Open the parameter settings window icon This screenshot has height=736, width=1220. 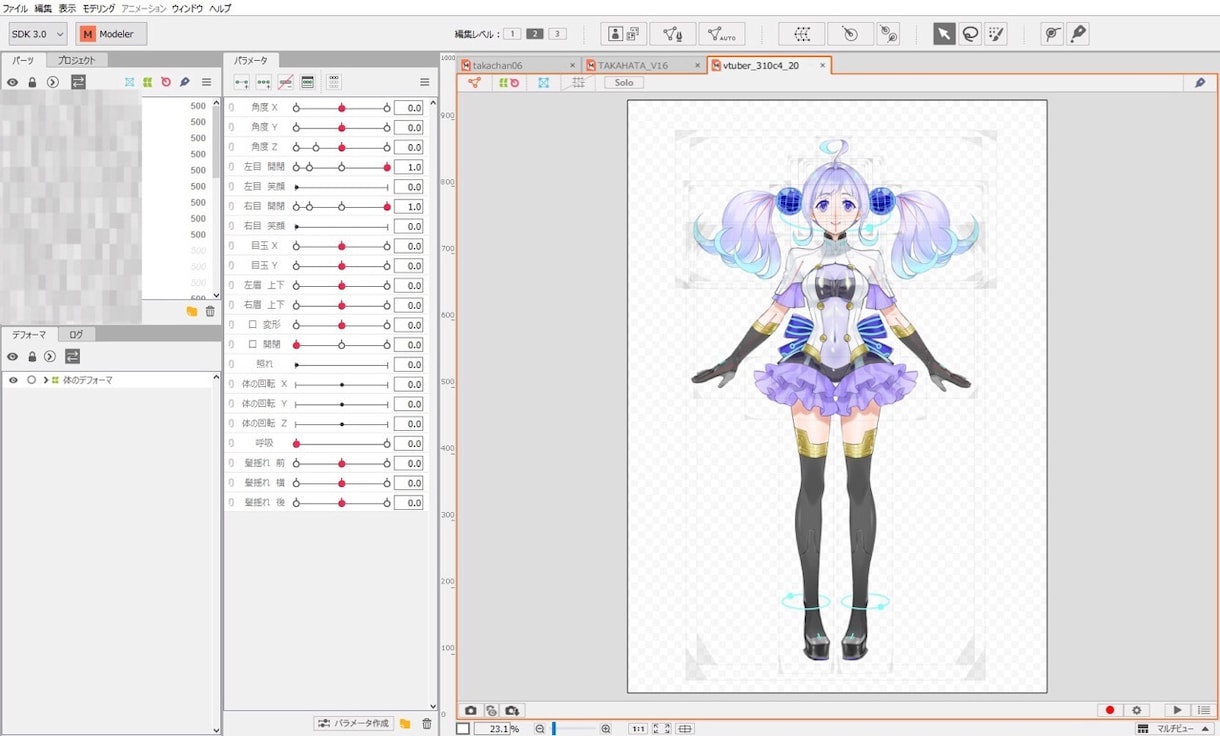[x=307, y=82]
